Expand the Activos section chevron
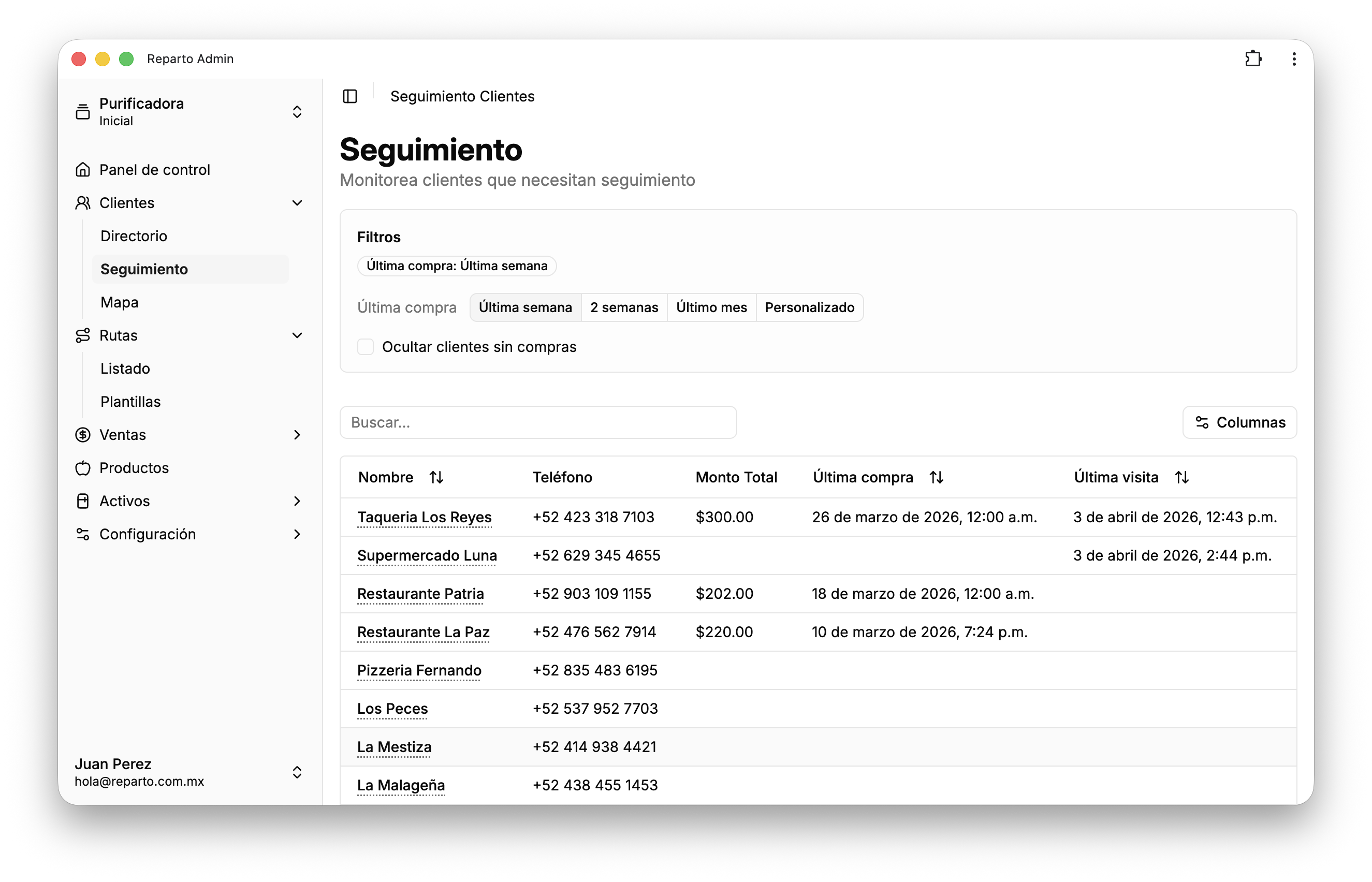Image resolution: width=1372 pixels, height=882 pixels. coord(297,501)
